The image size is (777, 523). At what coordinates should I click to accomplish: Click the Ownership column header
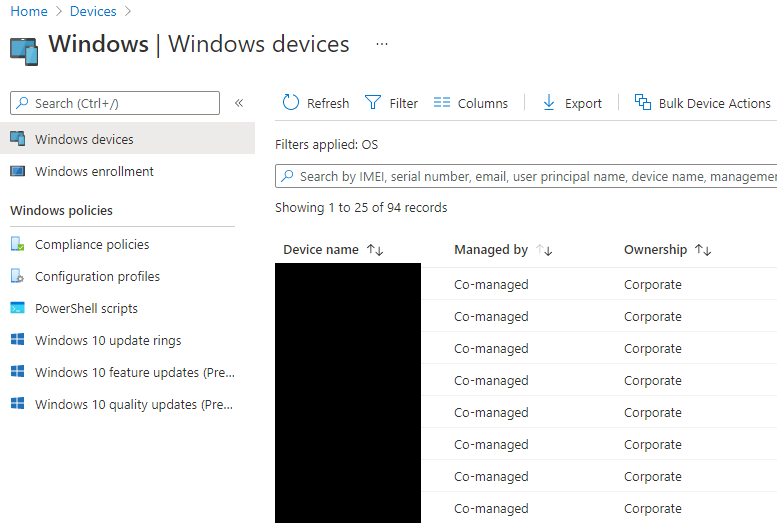[x=655, y=249]
